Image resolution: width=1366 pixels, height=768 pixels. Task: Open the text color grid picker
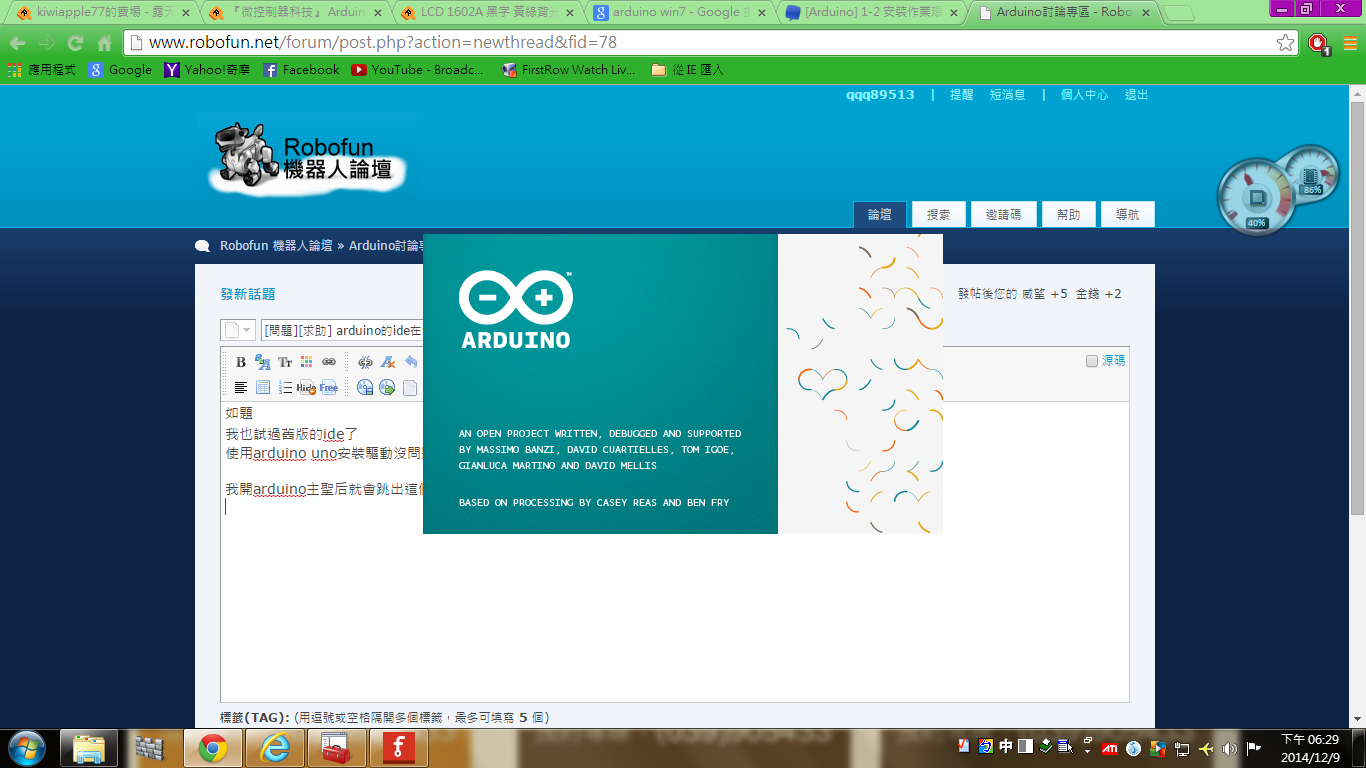click(307, 362)
